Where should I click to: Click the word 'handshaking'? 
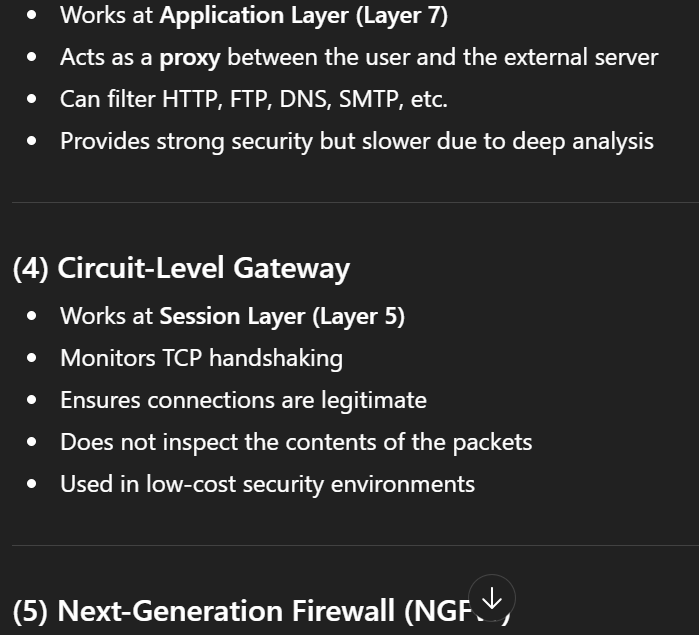click(x=276, y=358)
